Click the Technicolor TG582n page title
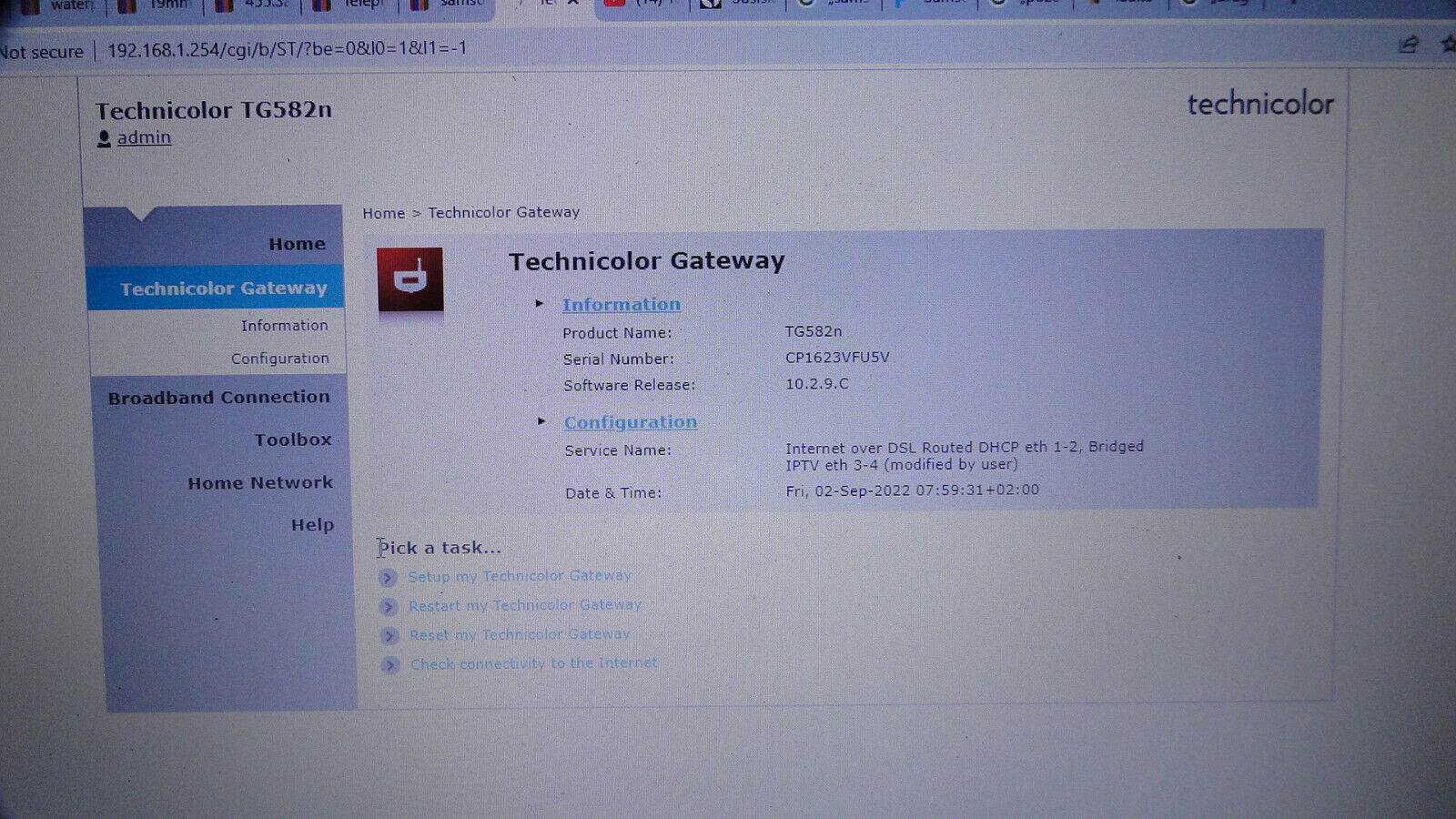The height and width of the screenshot is (819, 1456). pyautogui.click(x=214, y=110)
